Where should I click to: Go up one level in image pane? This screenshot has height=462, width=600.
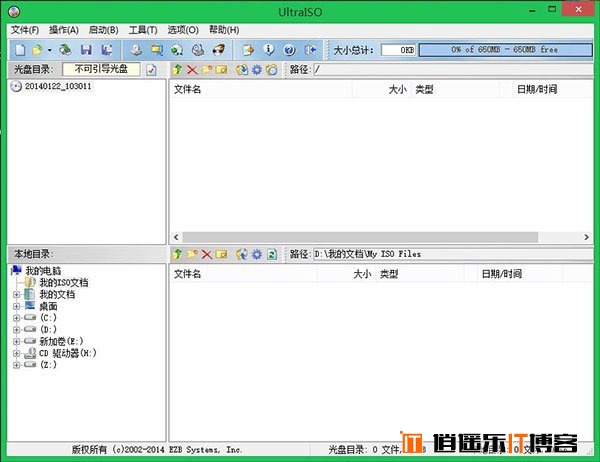click(177, 70)
